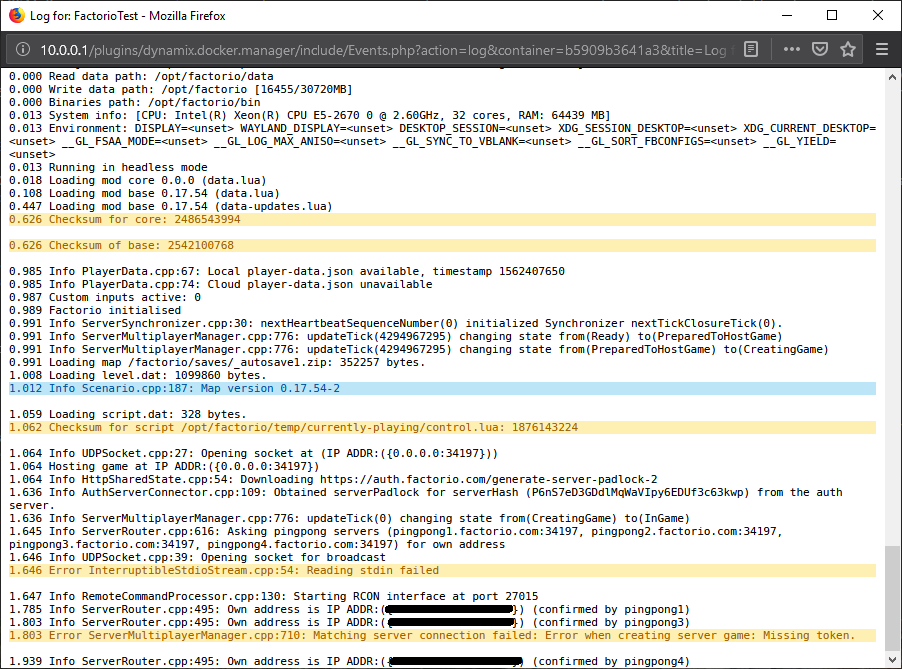902x669 pixels.
Task: Click 'Obtained serverPadlock for serverHash' line
Action: [426, 499]
